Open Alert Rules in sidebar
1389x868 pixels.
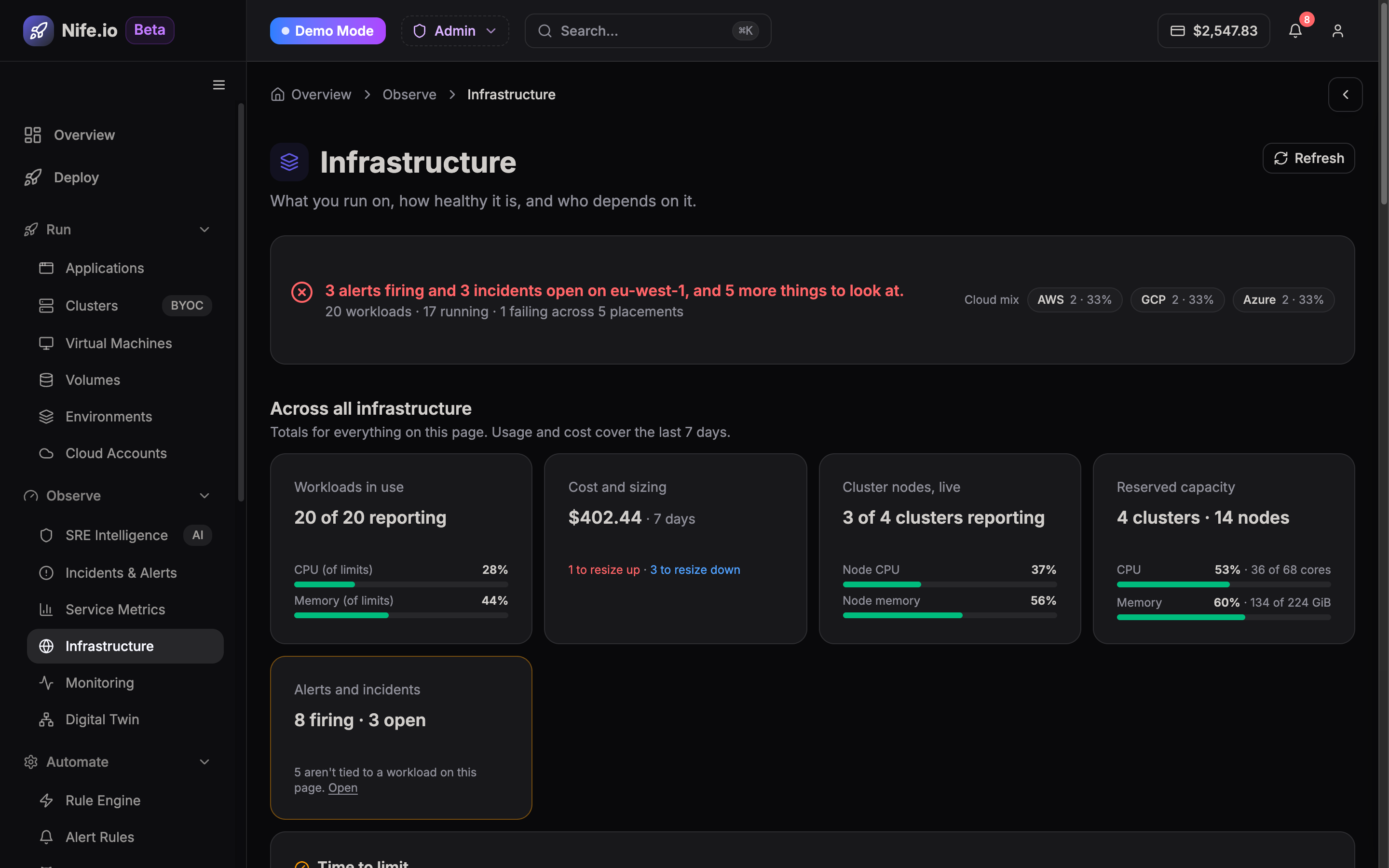pos(125,837)
